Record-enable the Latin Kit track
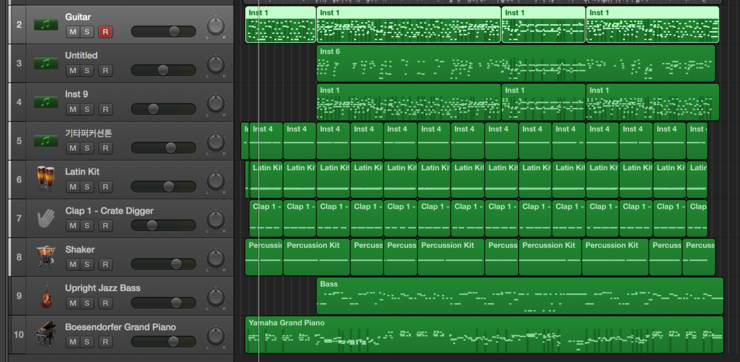 point(105,187)
